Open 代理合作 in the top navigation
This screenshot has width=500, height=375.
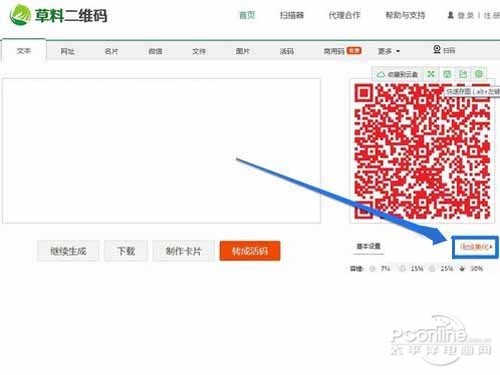pos(344,15)
